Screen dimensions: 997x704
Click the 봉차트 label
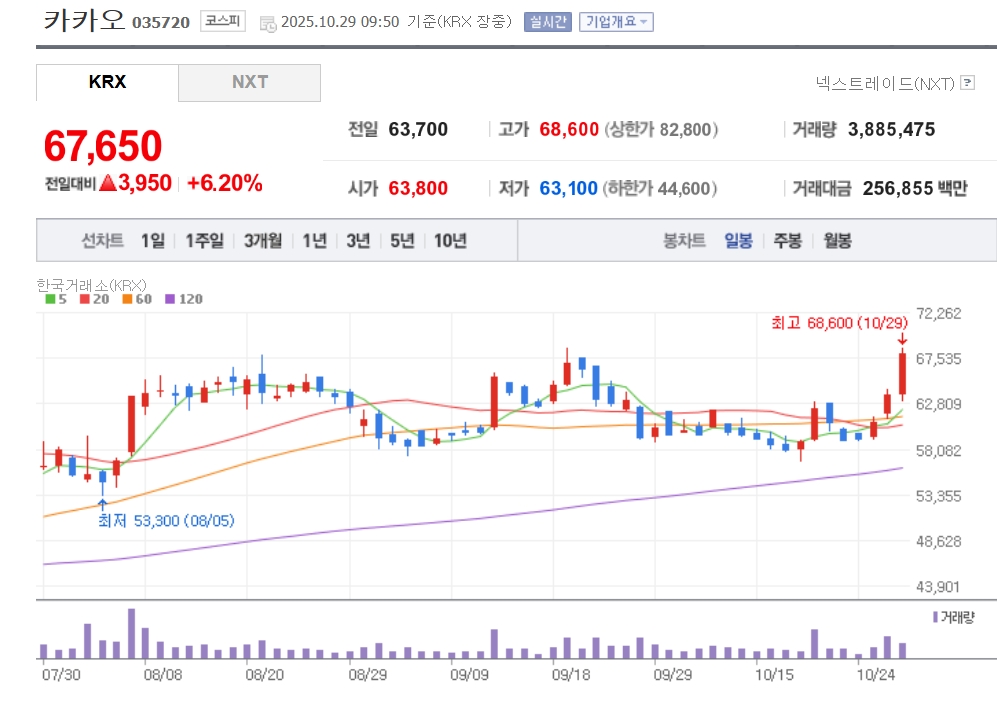684,240
